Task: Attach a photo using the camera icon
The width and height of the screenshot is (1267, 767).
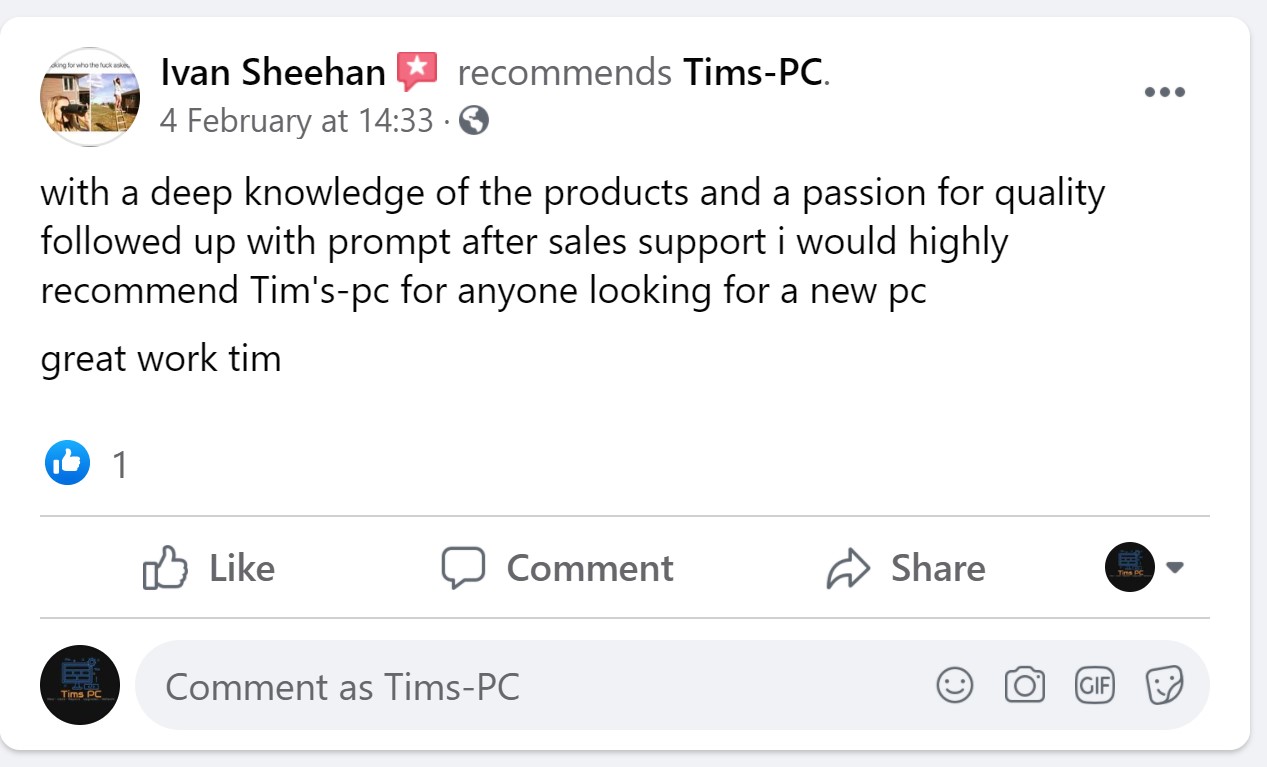Action: coord(1024,686)
